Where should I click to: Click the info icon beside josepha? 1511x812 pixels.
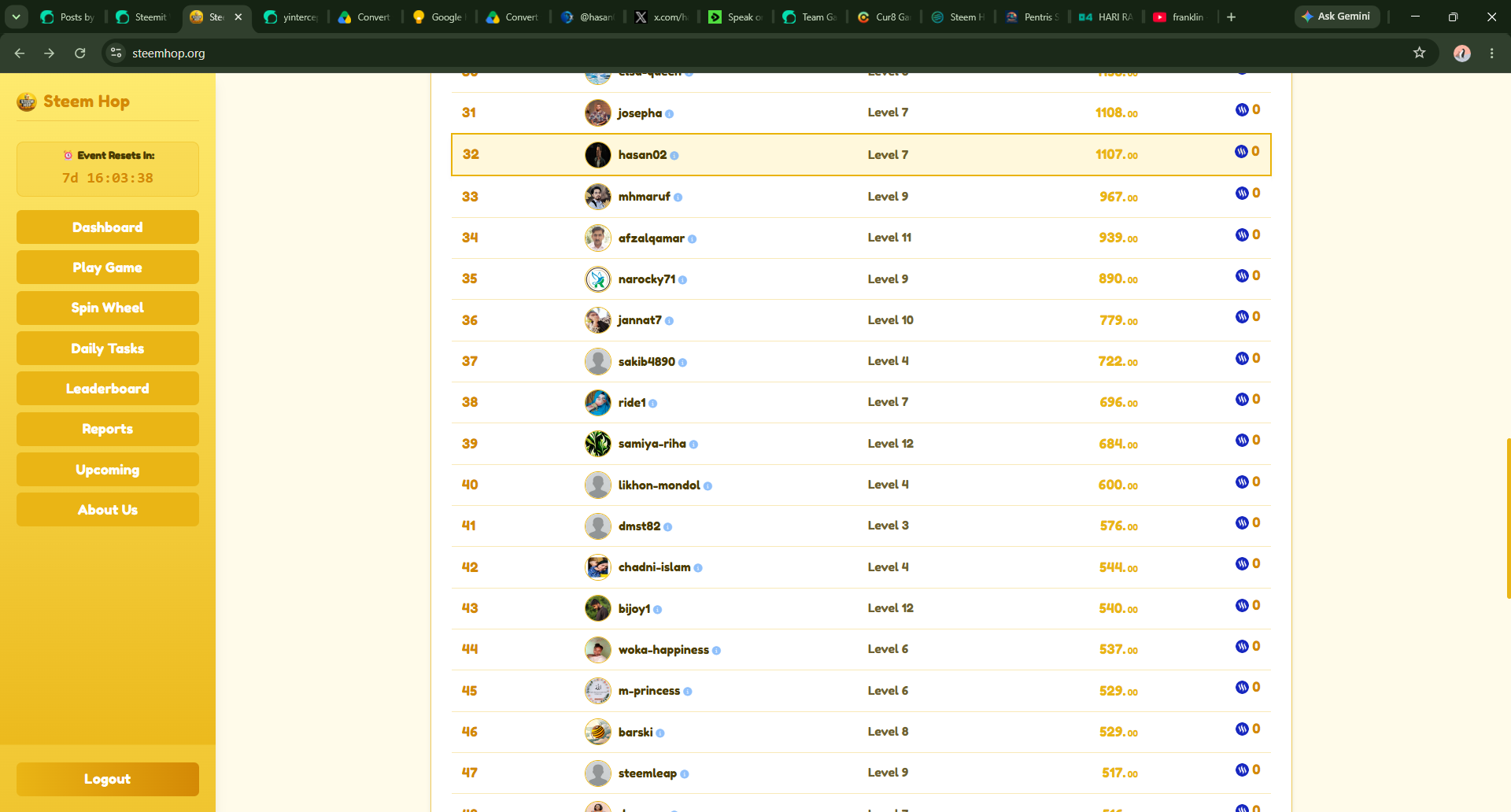pos(670,114)
